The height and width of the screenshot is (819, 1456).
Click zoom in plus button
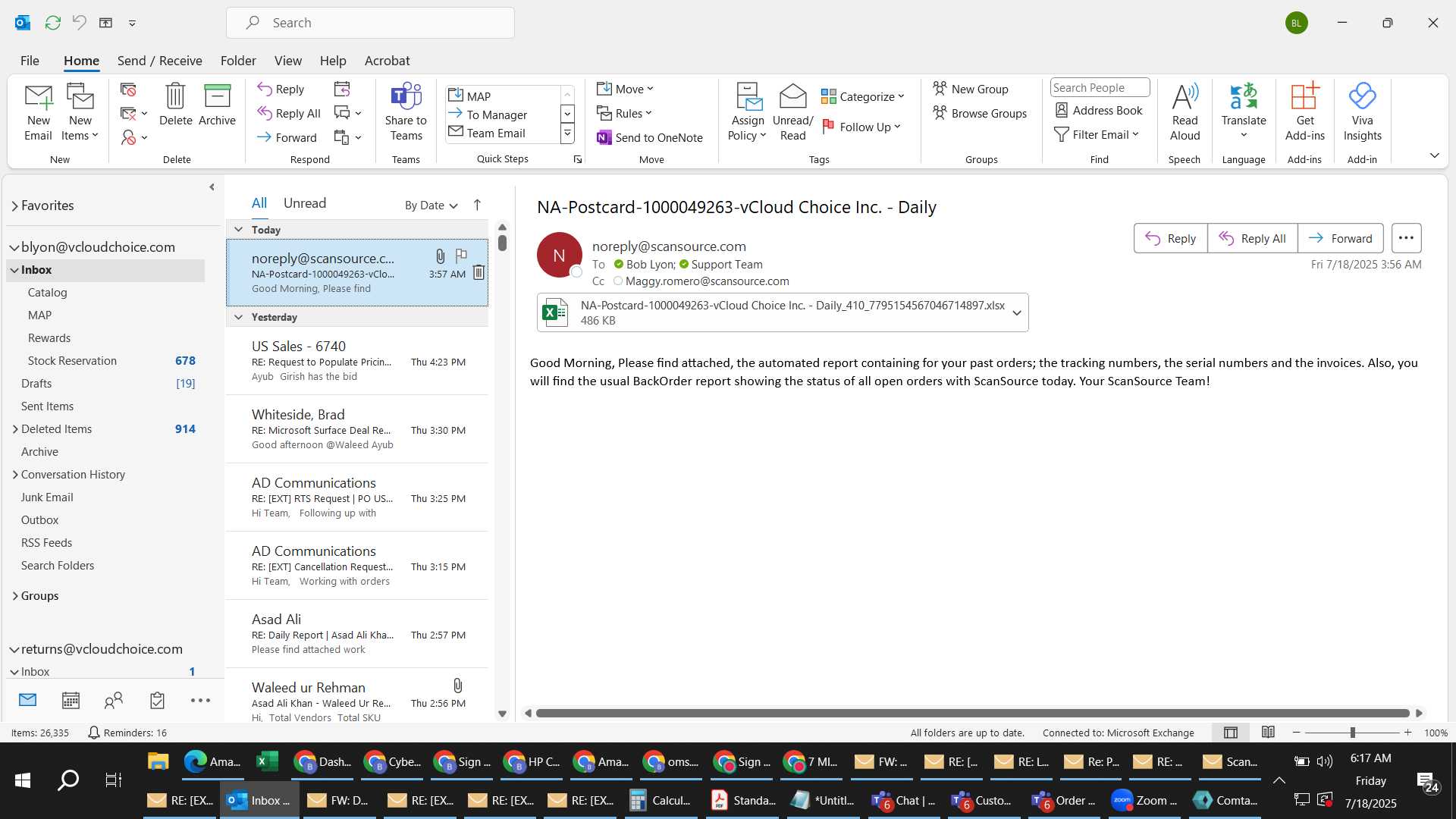point(1408,733)
